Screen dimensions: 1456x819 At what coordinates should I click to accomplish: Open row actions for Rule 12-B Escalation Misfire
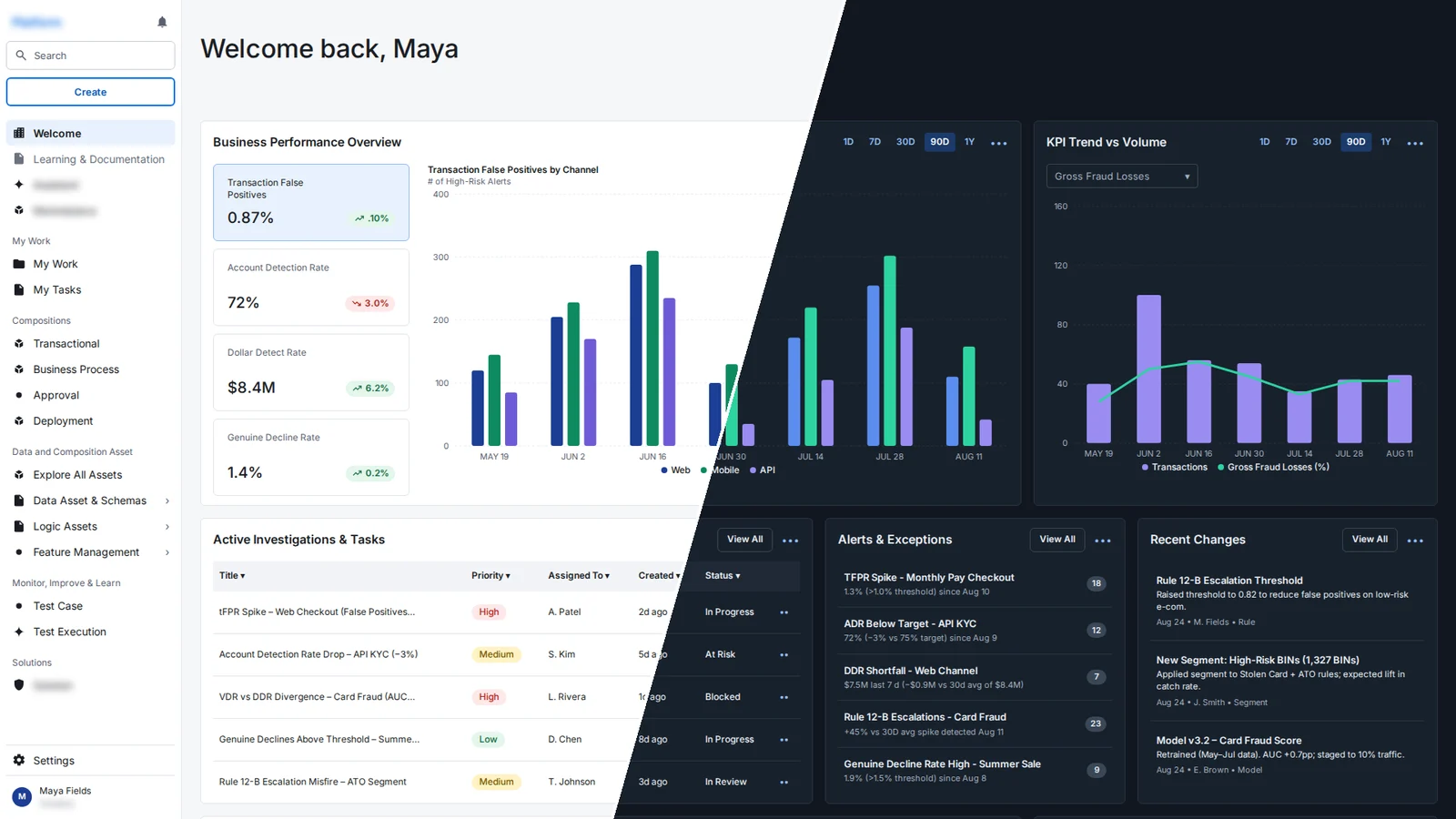click(784, 783)
